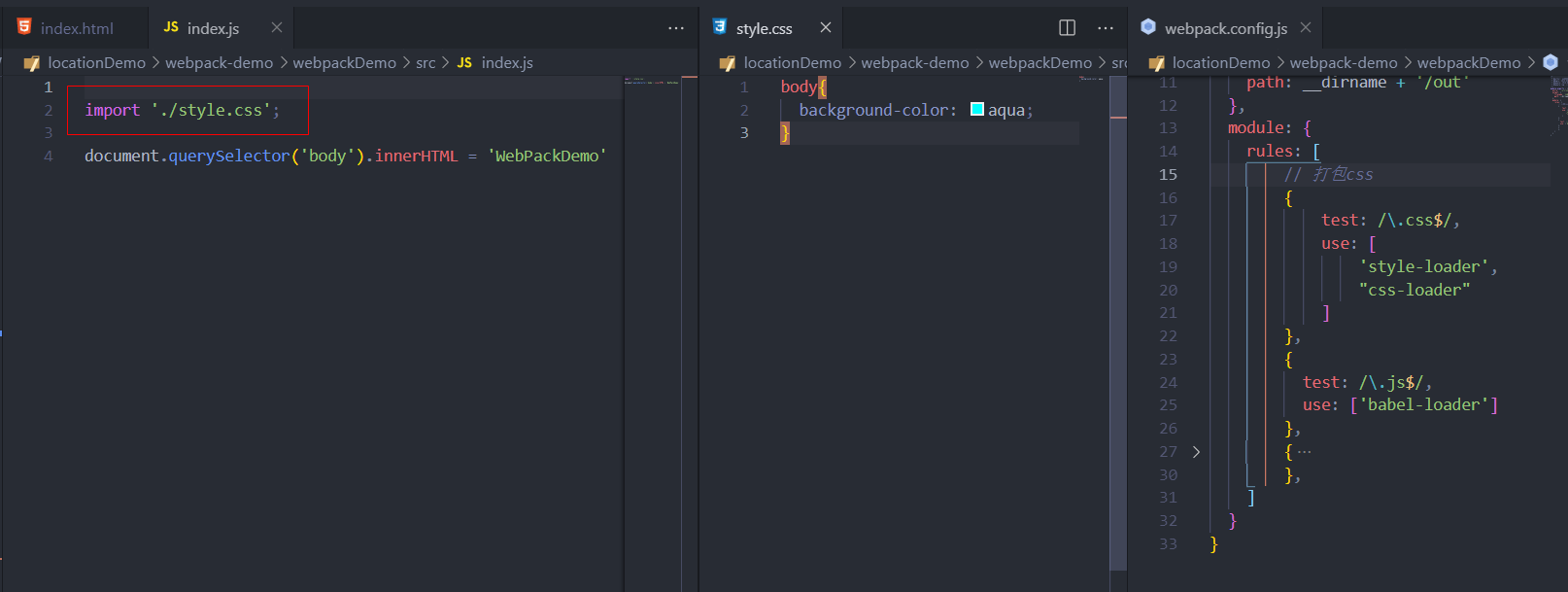
Task: Close the style.css editor tab
Action: tap(826, 27)
